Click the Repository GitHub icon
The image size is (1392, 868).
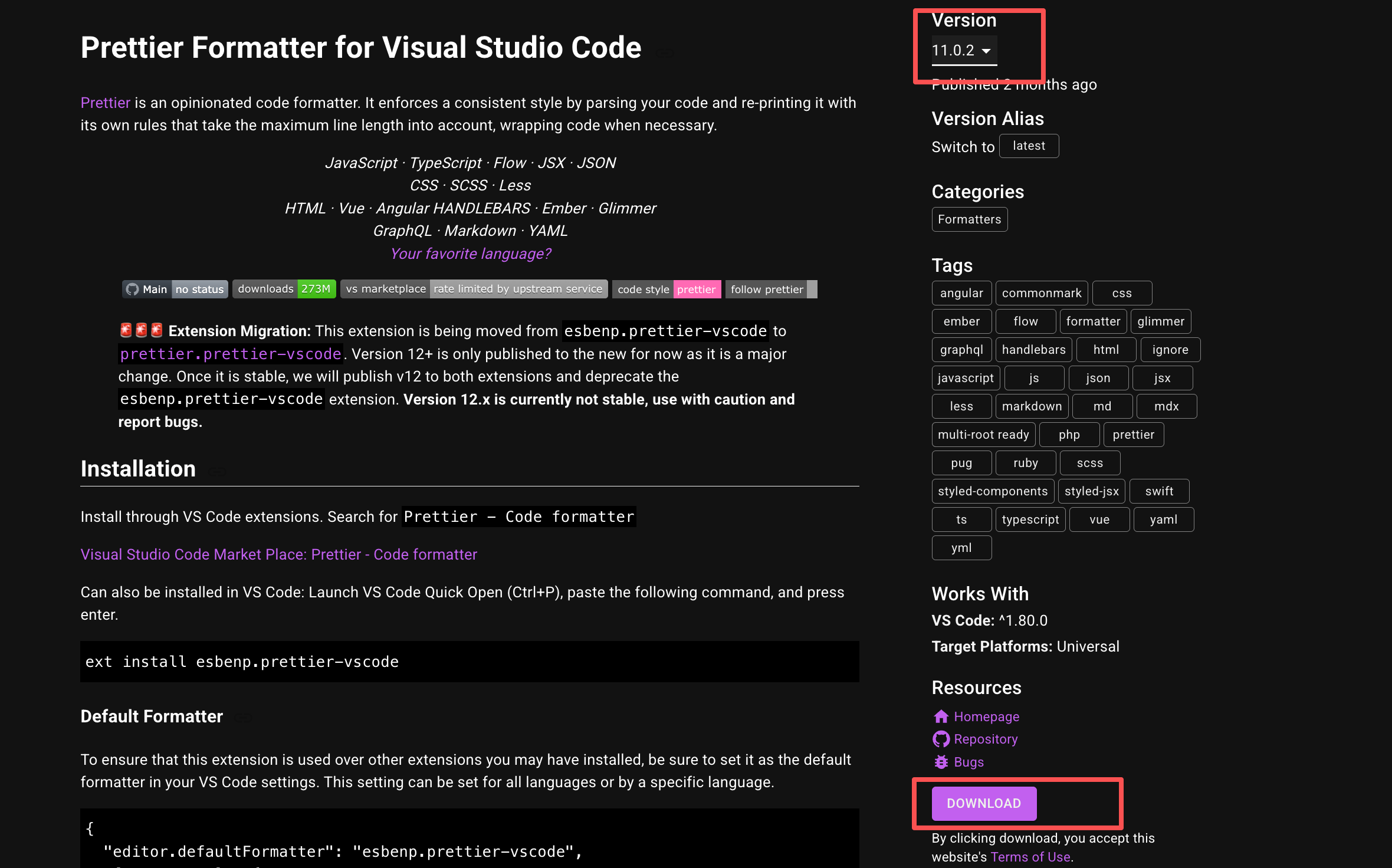tap(941, 739)
